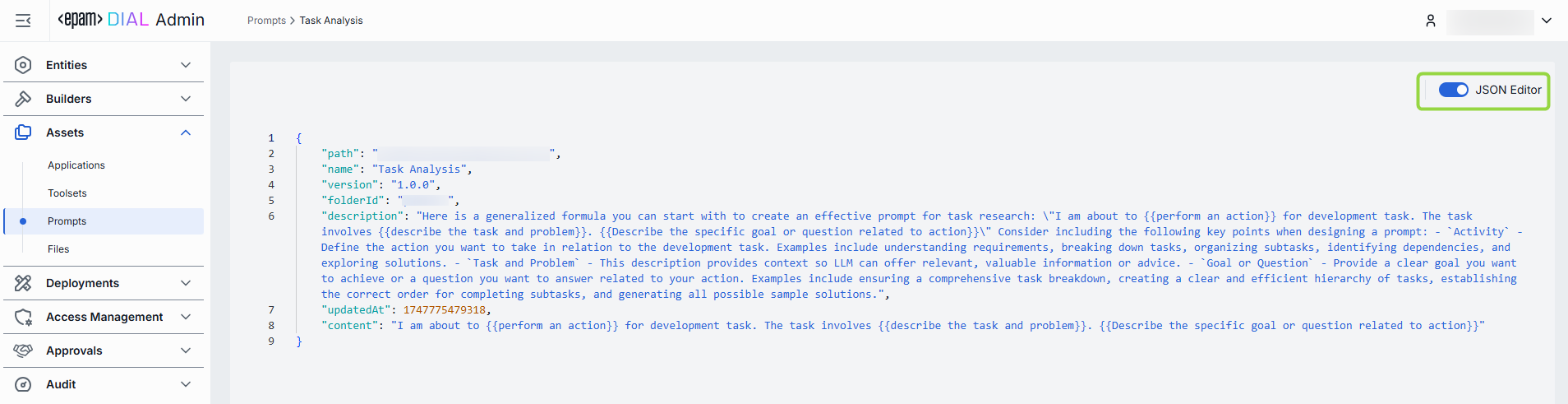
Task: Click the Approvals handshake icon
Action: point(23,351)
